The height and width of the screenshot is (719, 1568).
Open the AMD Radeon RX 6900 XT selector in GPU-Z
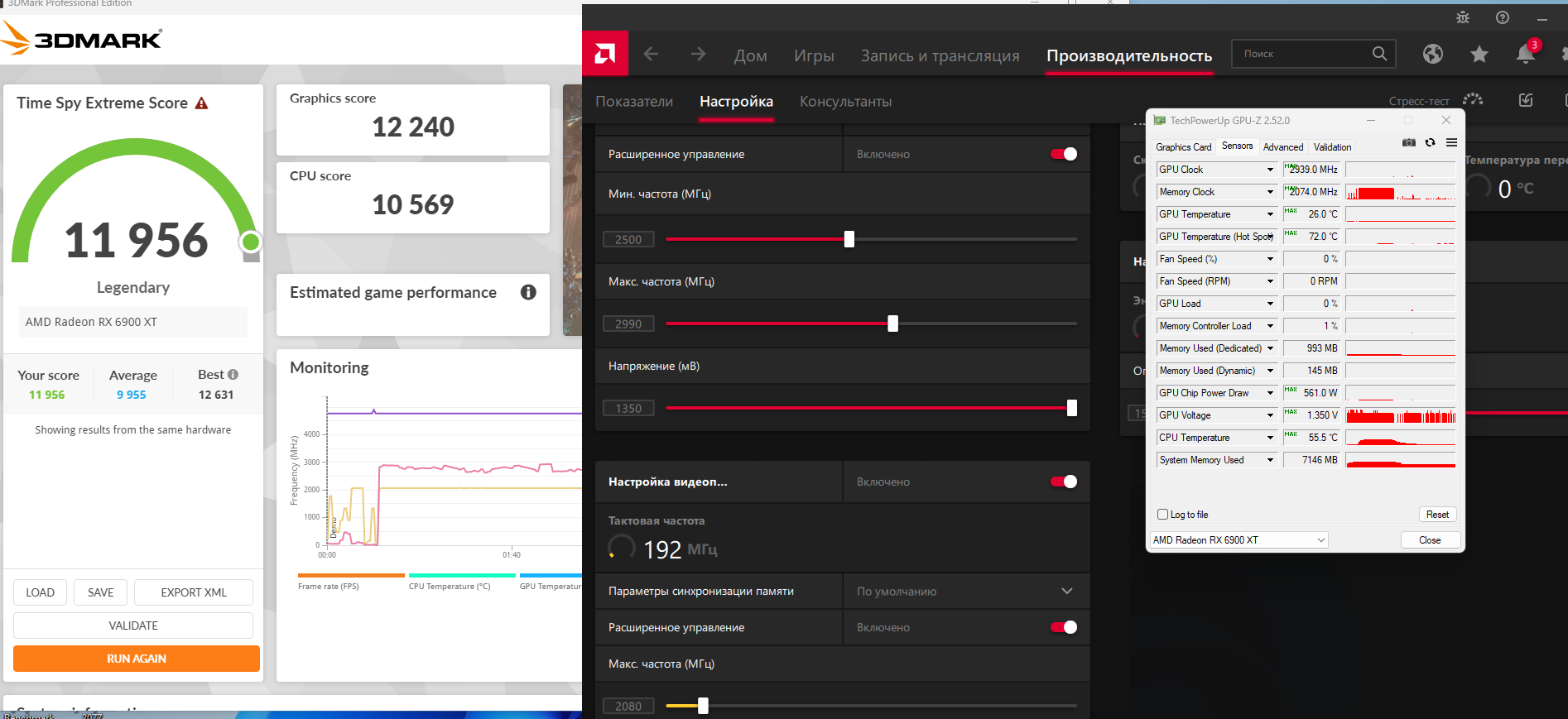coord(1239,540)
